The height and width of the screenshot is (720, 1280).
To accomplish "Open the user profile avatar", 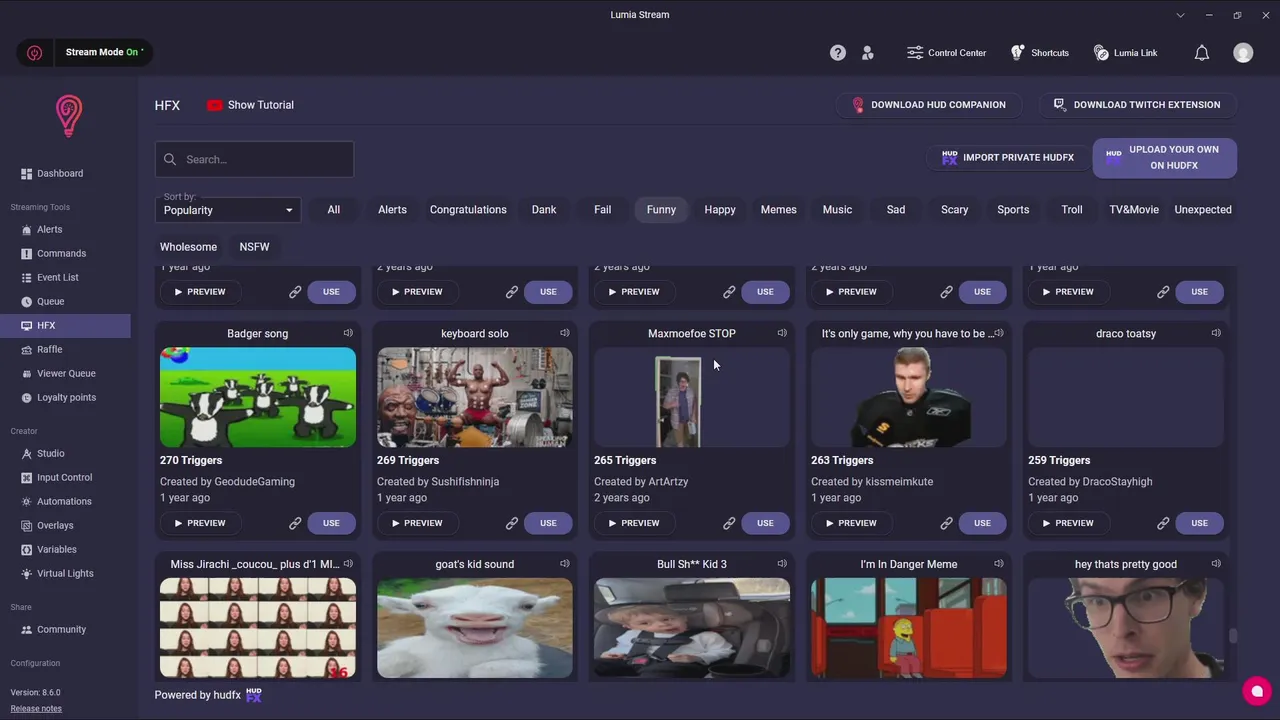I will point(1243,53).
